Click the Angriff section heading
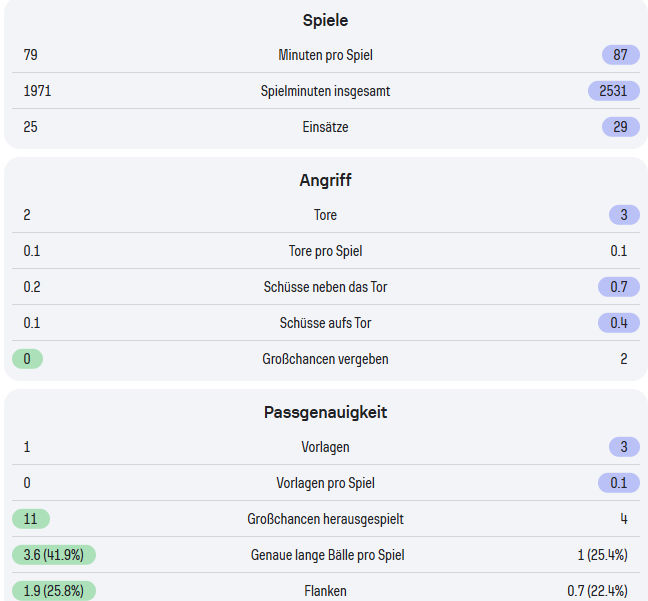Screen dimensions: 648x601 click(x=325, y=180)
